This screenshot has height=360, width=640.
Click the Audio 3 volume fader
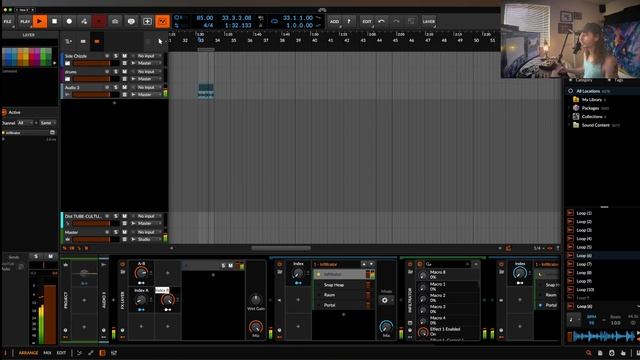pos(96,95)
